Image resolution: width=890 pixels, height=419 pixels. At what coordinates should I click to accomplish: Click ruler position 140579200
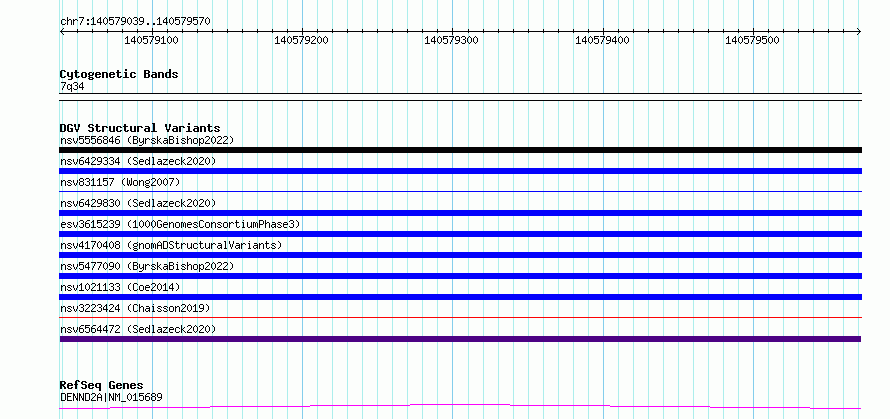tap(301, 40)
